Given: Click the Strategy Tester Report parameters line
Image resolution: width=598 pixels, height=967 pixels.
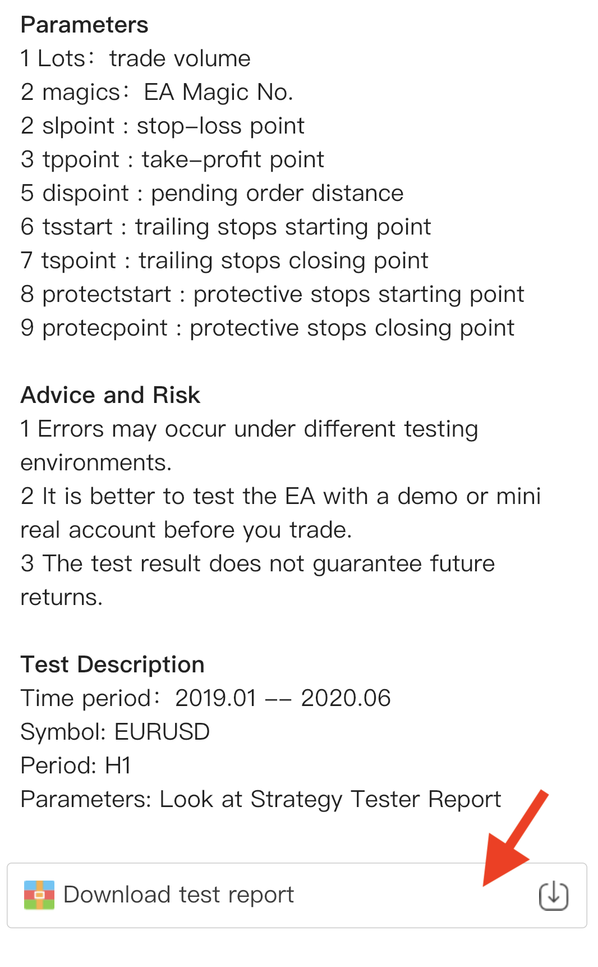Looking at the screenshot, I should click(x=261, y=799).
